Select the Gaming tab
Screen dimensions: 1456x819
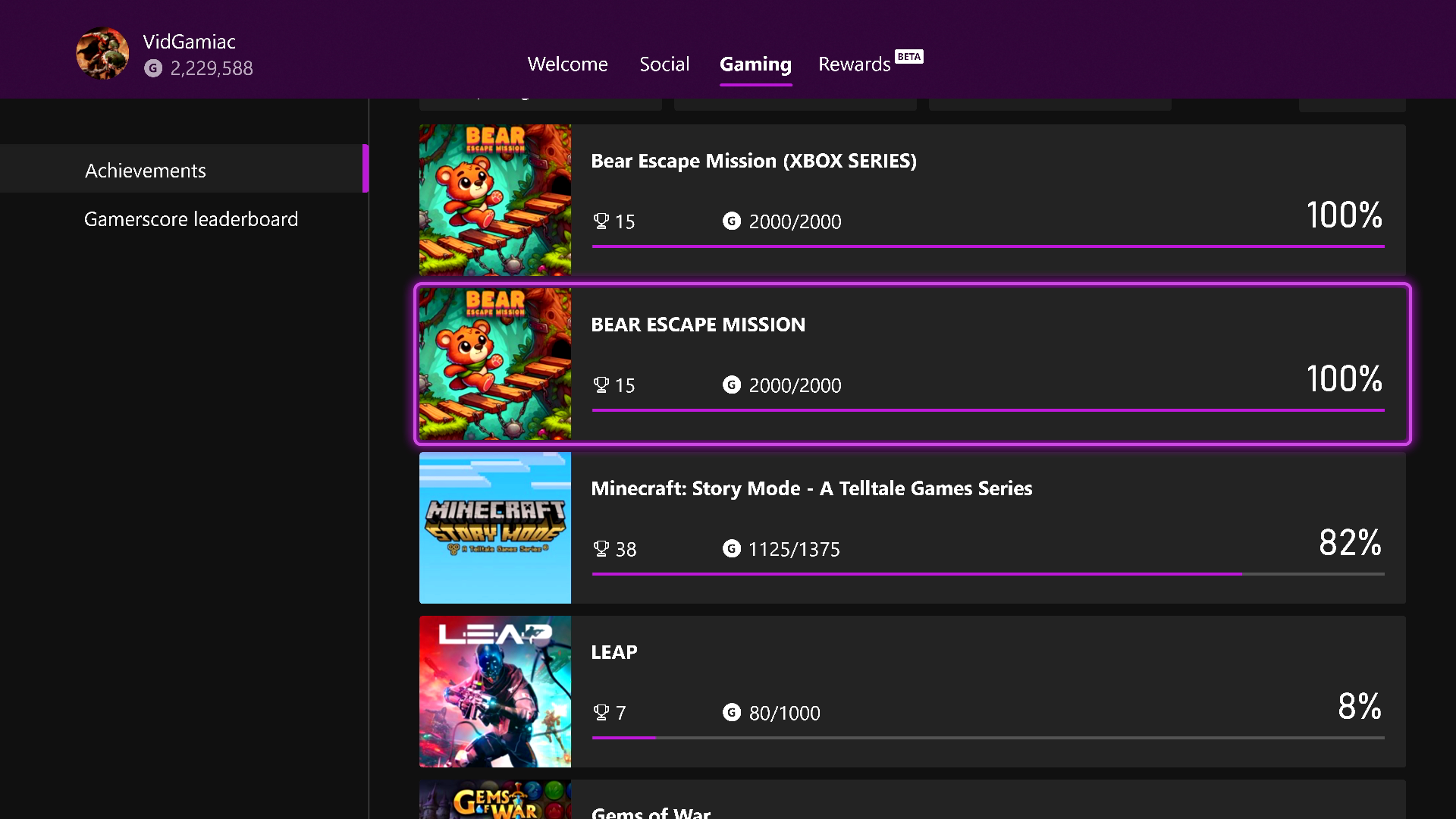coord(755,64)
